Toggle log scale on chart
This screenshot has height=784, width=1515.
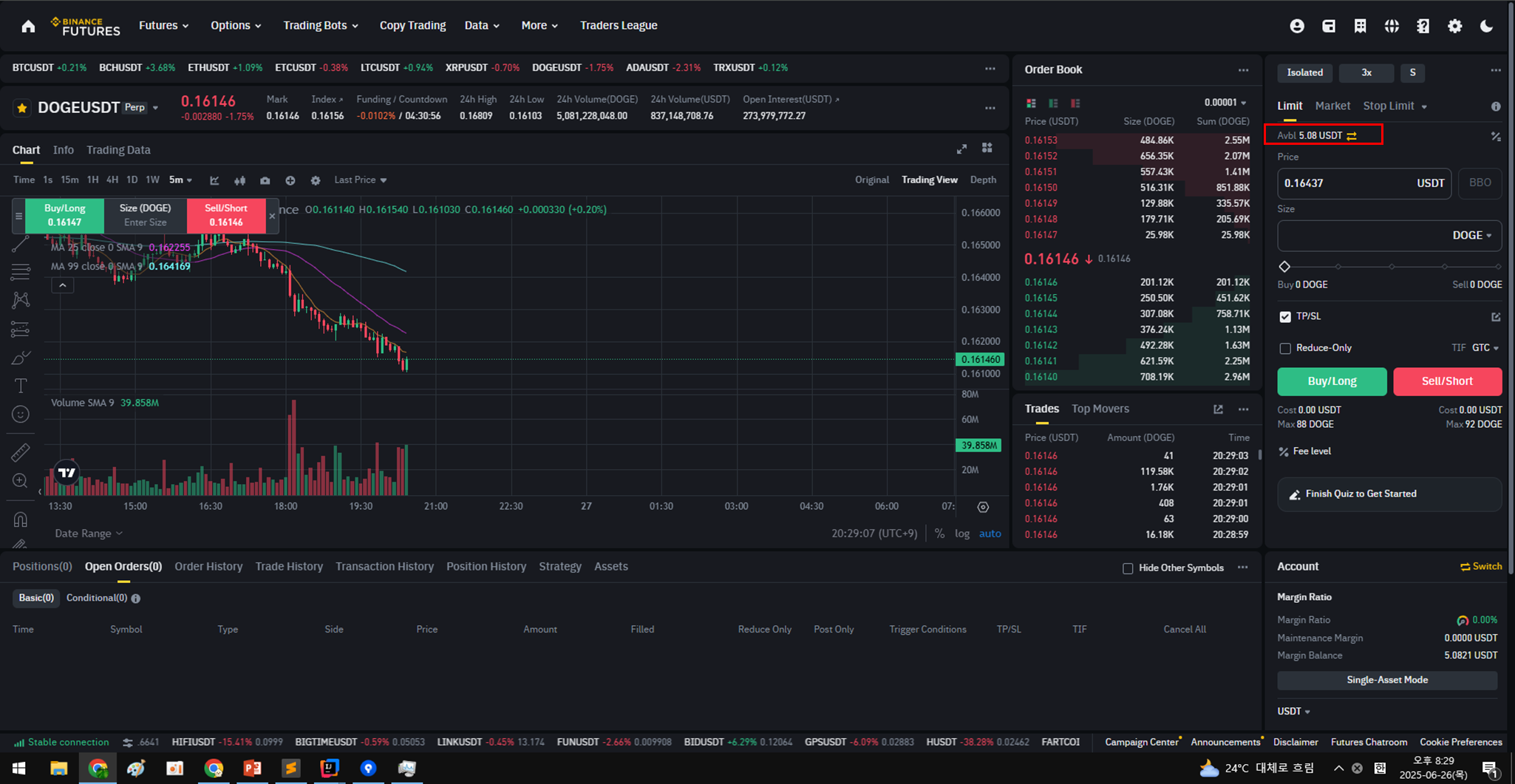(962, 534)
